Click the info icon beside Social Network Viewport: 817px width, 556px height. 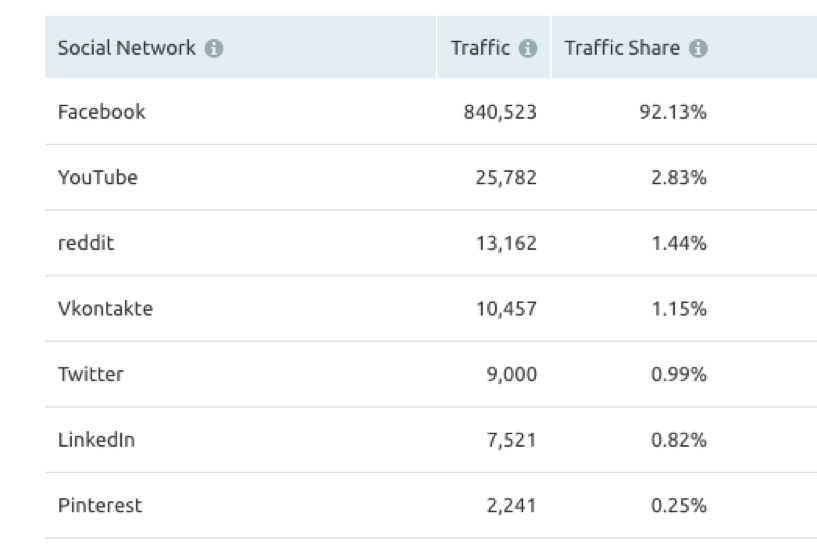[x=212, y=48]
